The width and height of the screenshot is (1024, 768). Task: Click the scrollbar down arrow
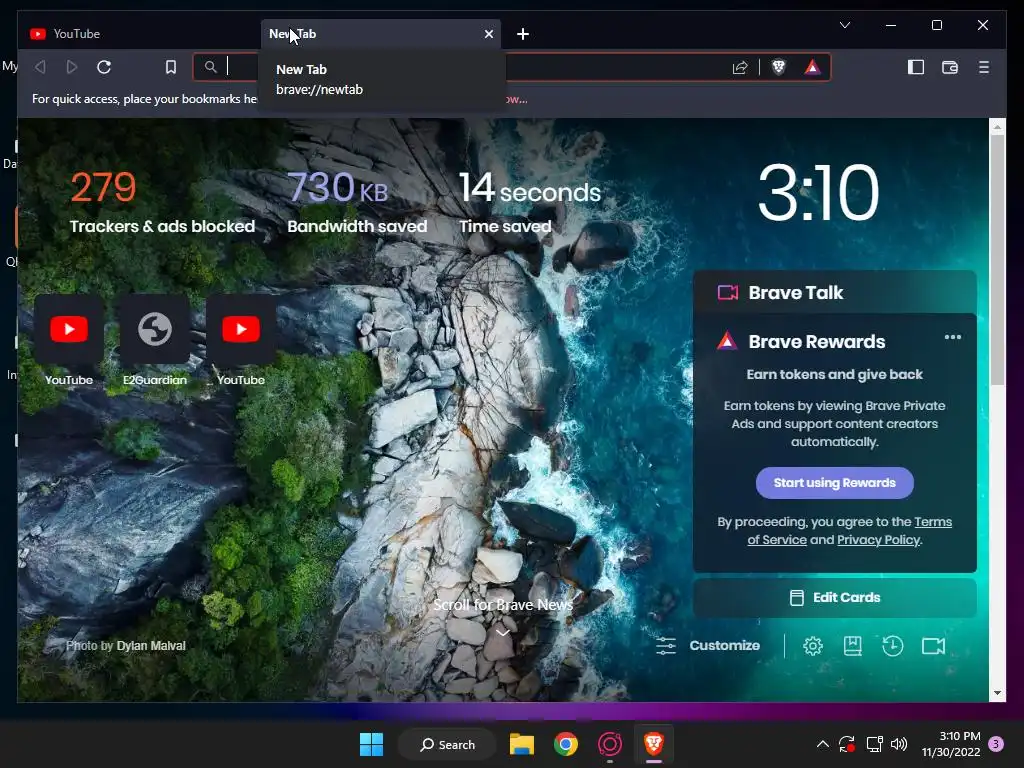997,693
